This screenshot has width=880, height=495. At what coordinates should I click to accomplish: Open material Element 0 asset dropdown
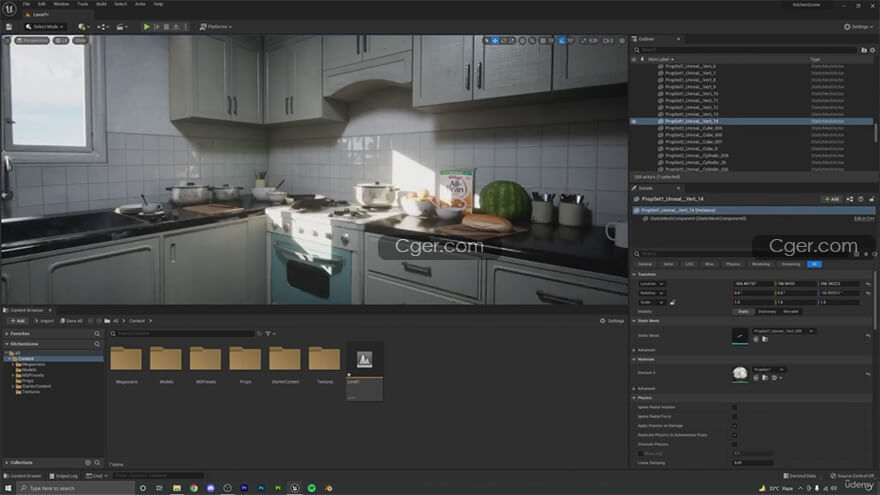point(768,369)
